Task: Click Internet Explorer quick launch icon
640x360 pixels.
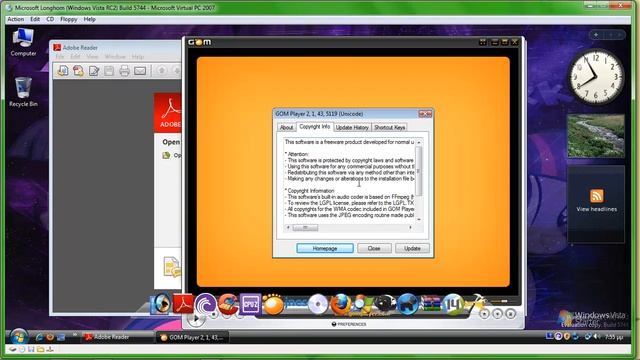Action: [x=39, y=338]
